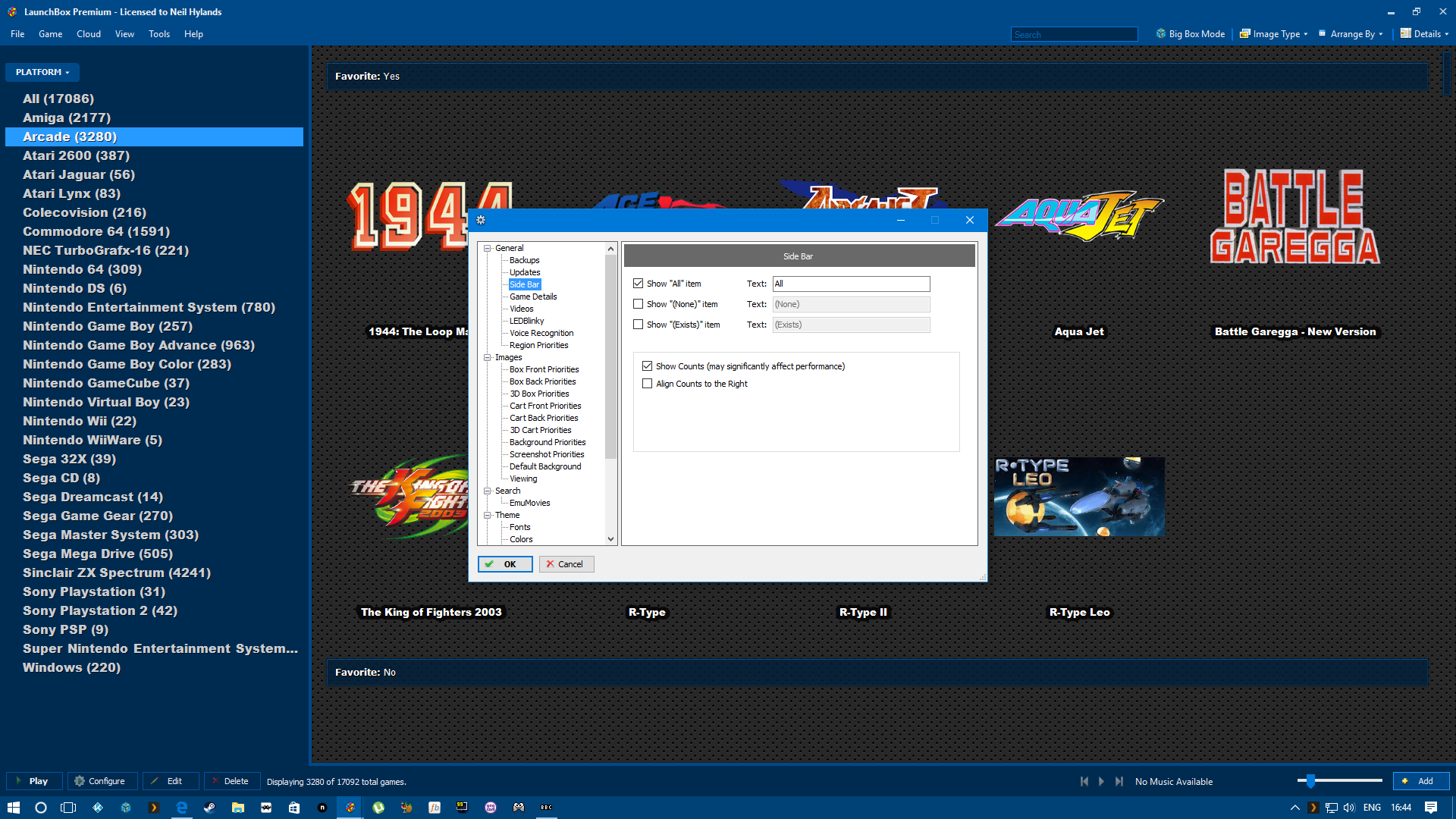
Task: Open the game controller app in taskbar
Action: tap(519, 808)
